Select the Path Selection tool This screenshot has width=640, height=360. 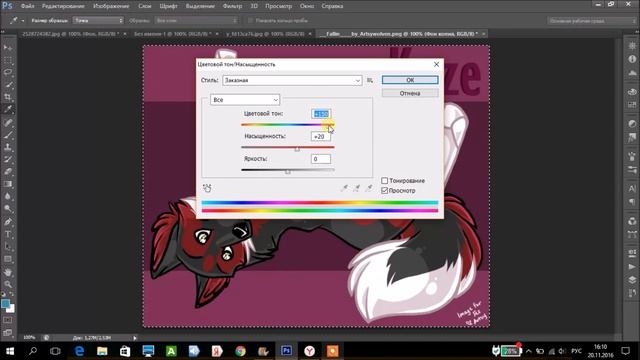pos(8,247)
